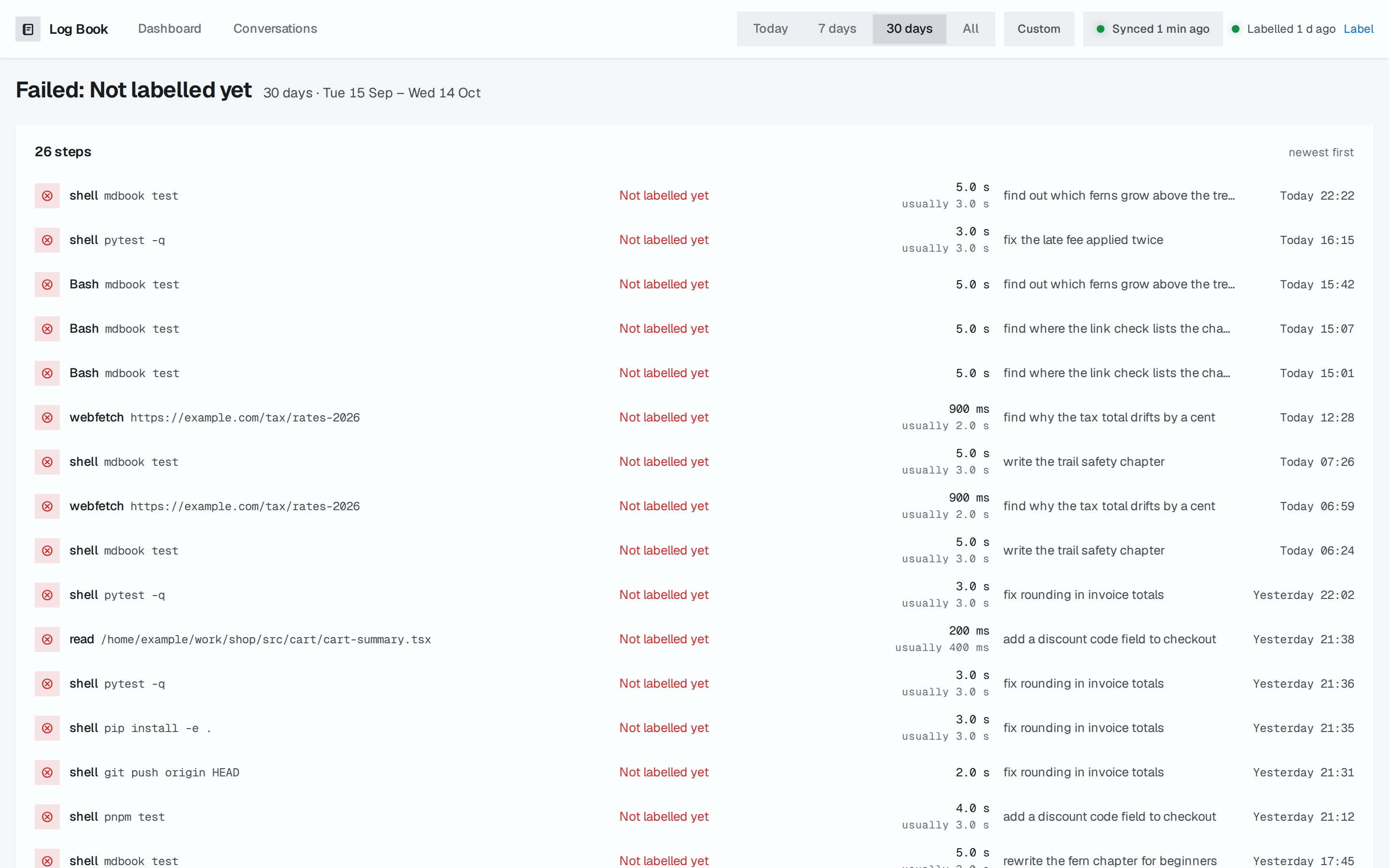Viewport: 1389px width, 868px height.
Task: Click the 'shell pip install -e .' step
Action: tap(140, 728)
